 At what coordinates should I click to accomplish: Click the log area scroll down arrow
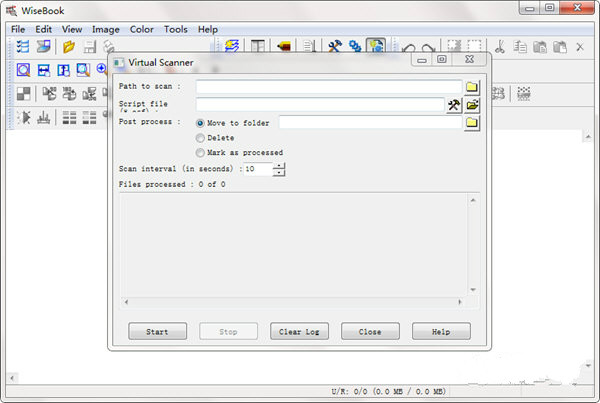pos(473,290)
